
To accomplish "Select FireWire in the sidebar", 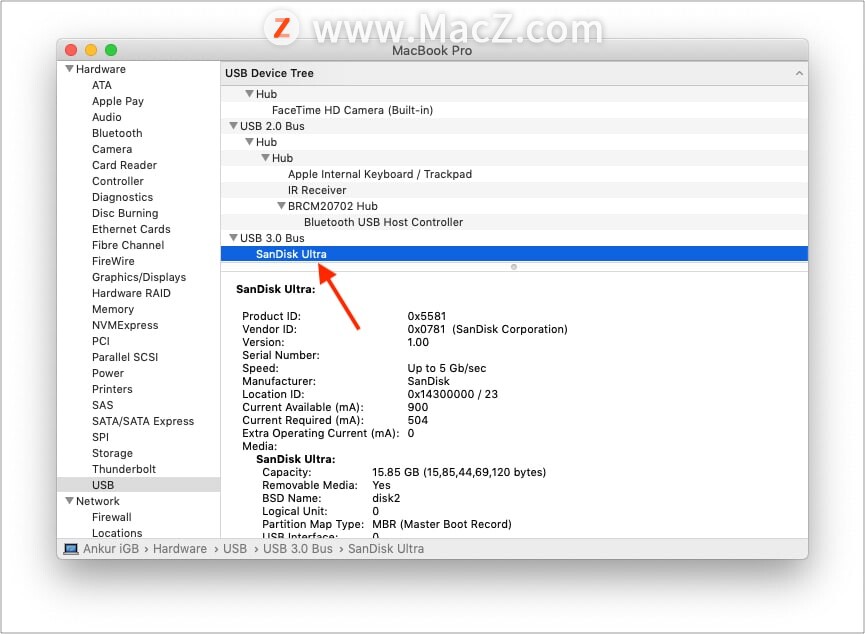I will click(x=113, y=261).
